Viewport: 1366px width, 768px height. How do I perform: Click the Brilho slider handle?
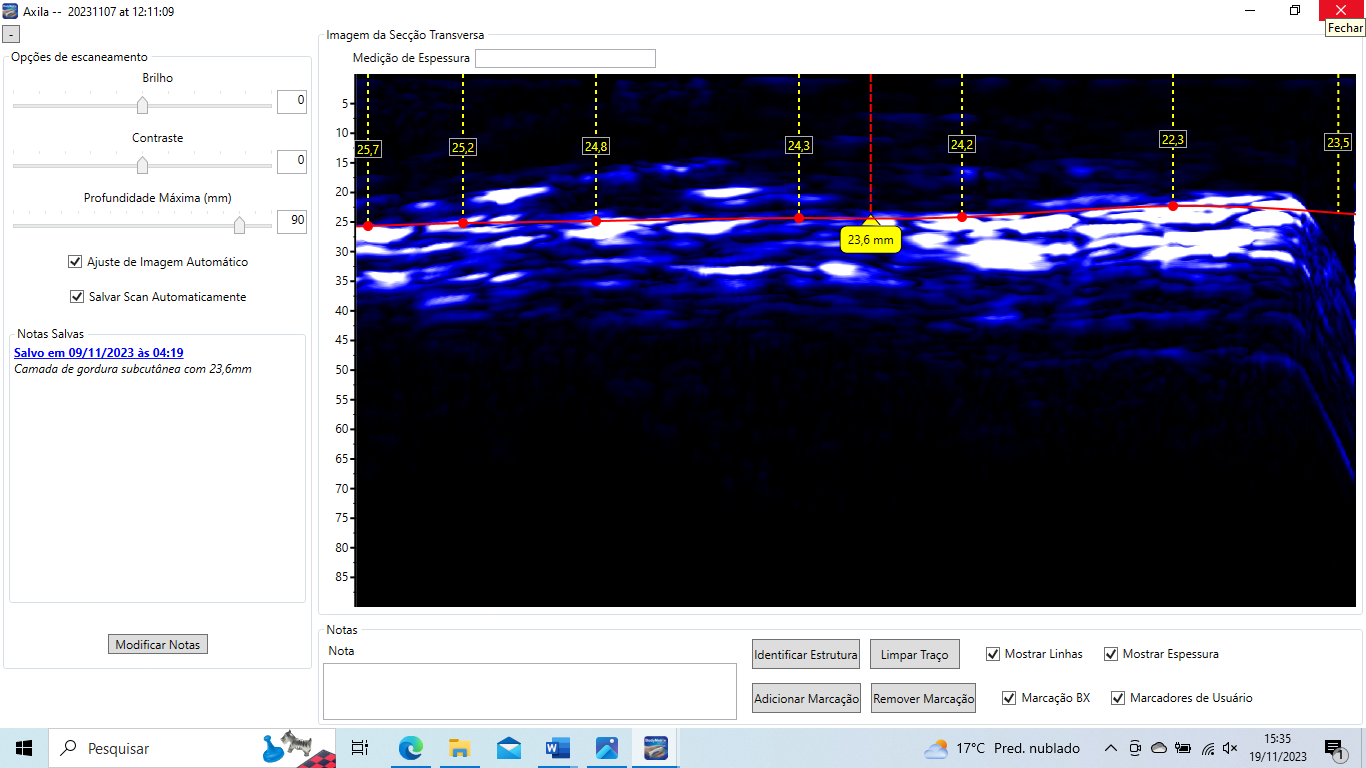pyautogui.click(x=142, y=105)
